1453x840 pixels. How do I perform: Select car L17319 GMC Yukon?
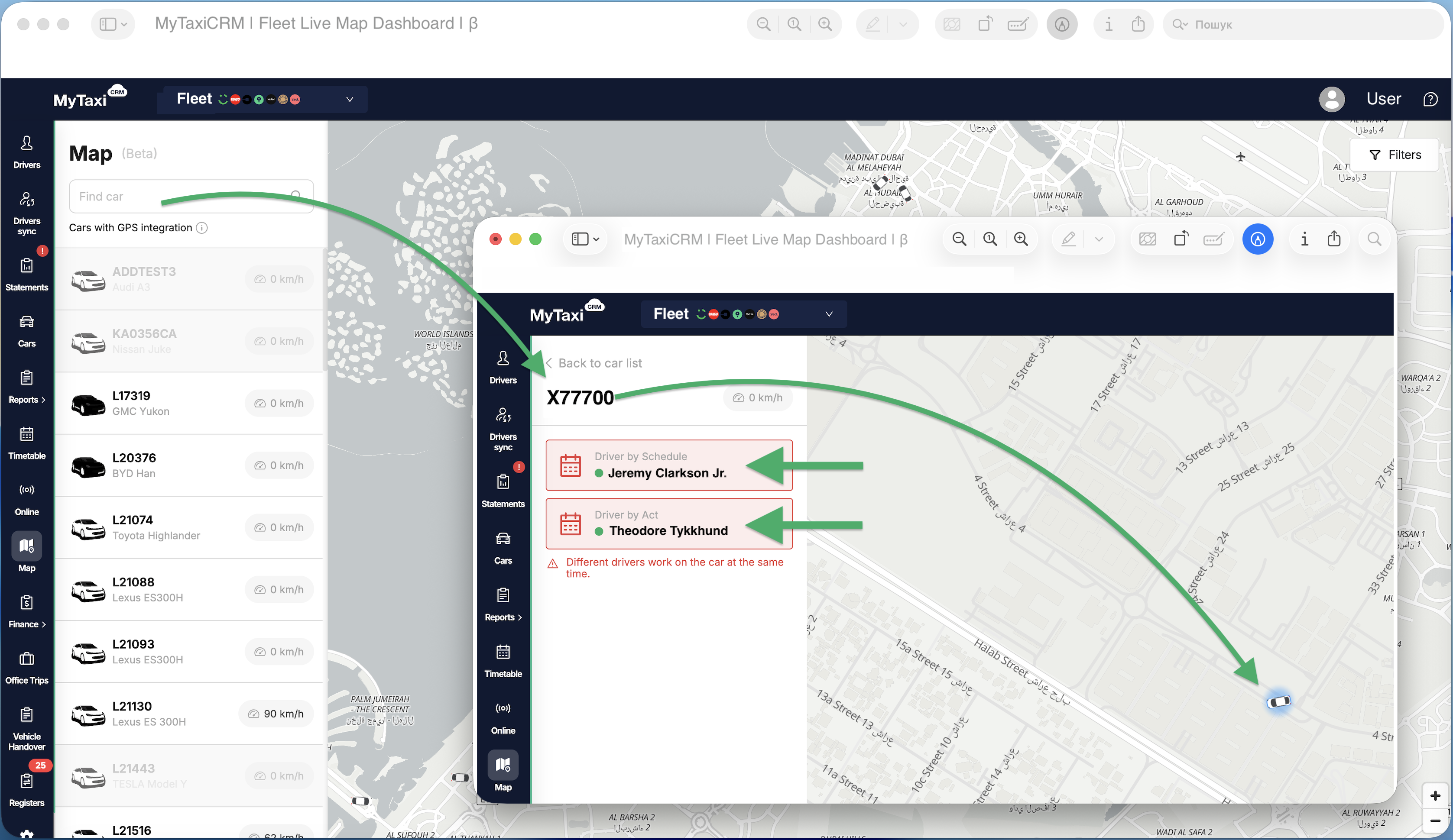coord(189,403)
